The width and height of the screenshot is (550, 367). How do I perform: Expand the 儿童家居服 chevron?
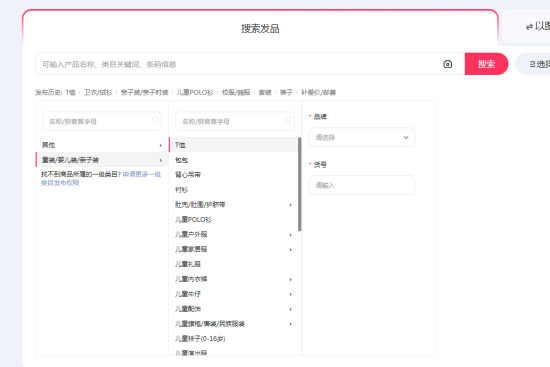coord(290,249)
